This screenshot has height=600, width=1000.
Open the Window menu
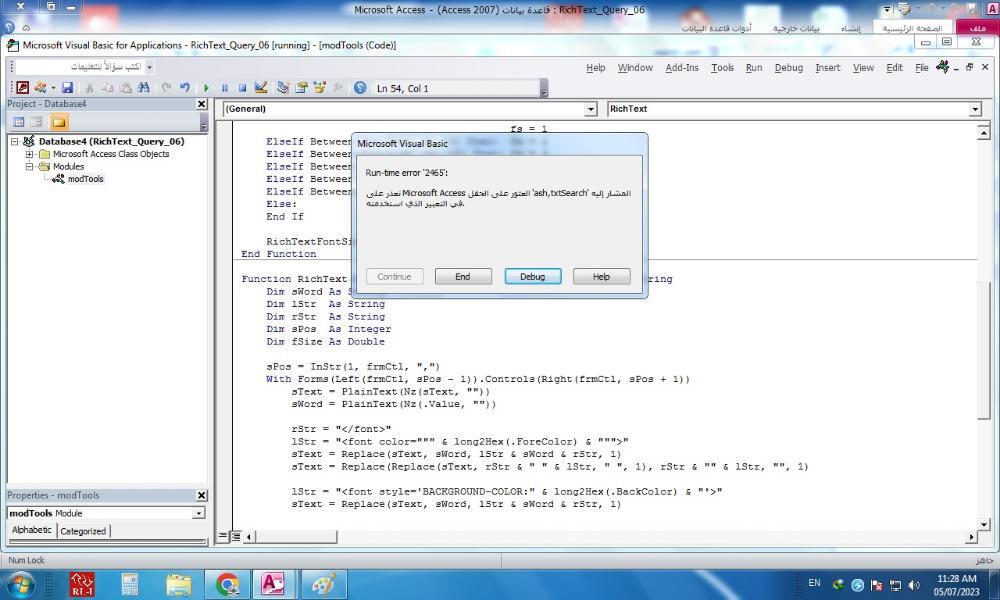(x=635, y=68)
